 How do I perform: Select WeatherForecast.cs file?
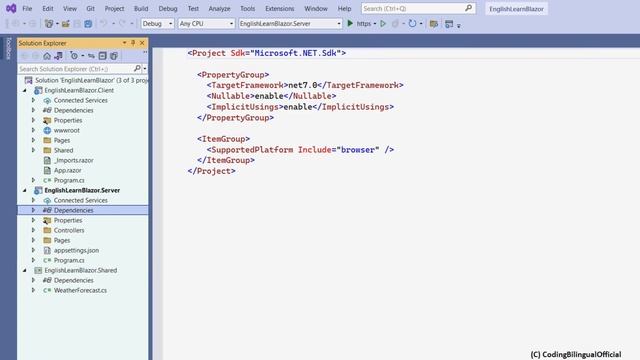(x=80, y=290)
